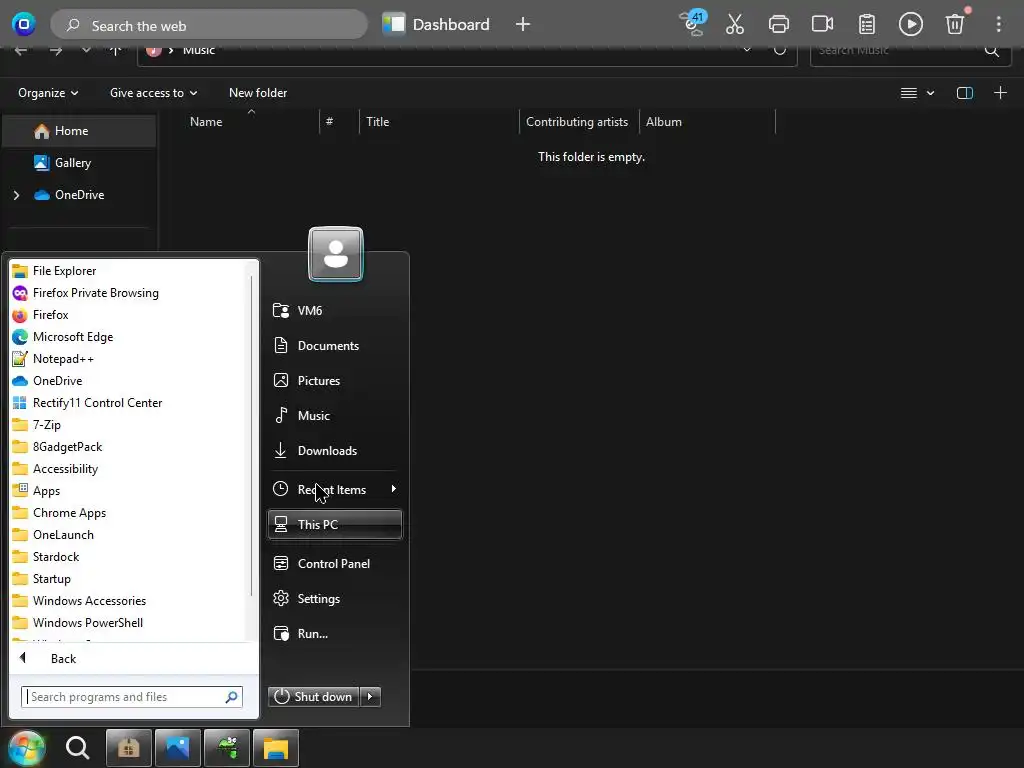Open the Run... dialog
Image resolution: width=1024 pixels, height=768 pixels.
pos(334,633)
